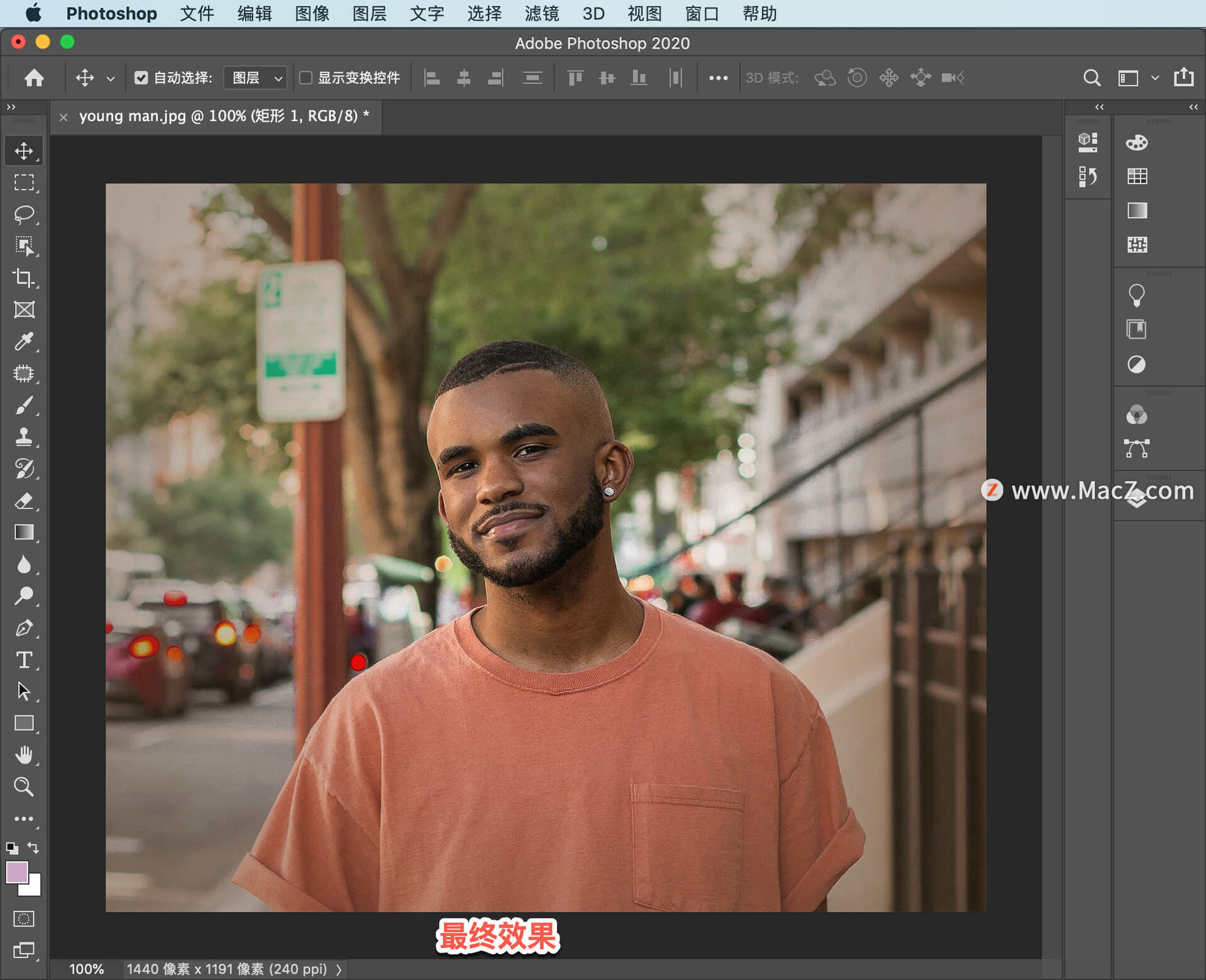This screenshot has height=980, width=1206.
Task: Open the Search magnifier in options bar
Action: [1092, 78]
